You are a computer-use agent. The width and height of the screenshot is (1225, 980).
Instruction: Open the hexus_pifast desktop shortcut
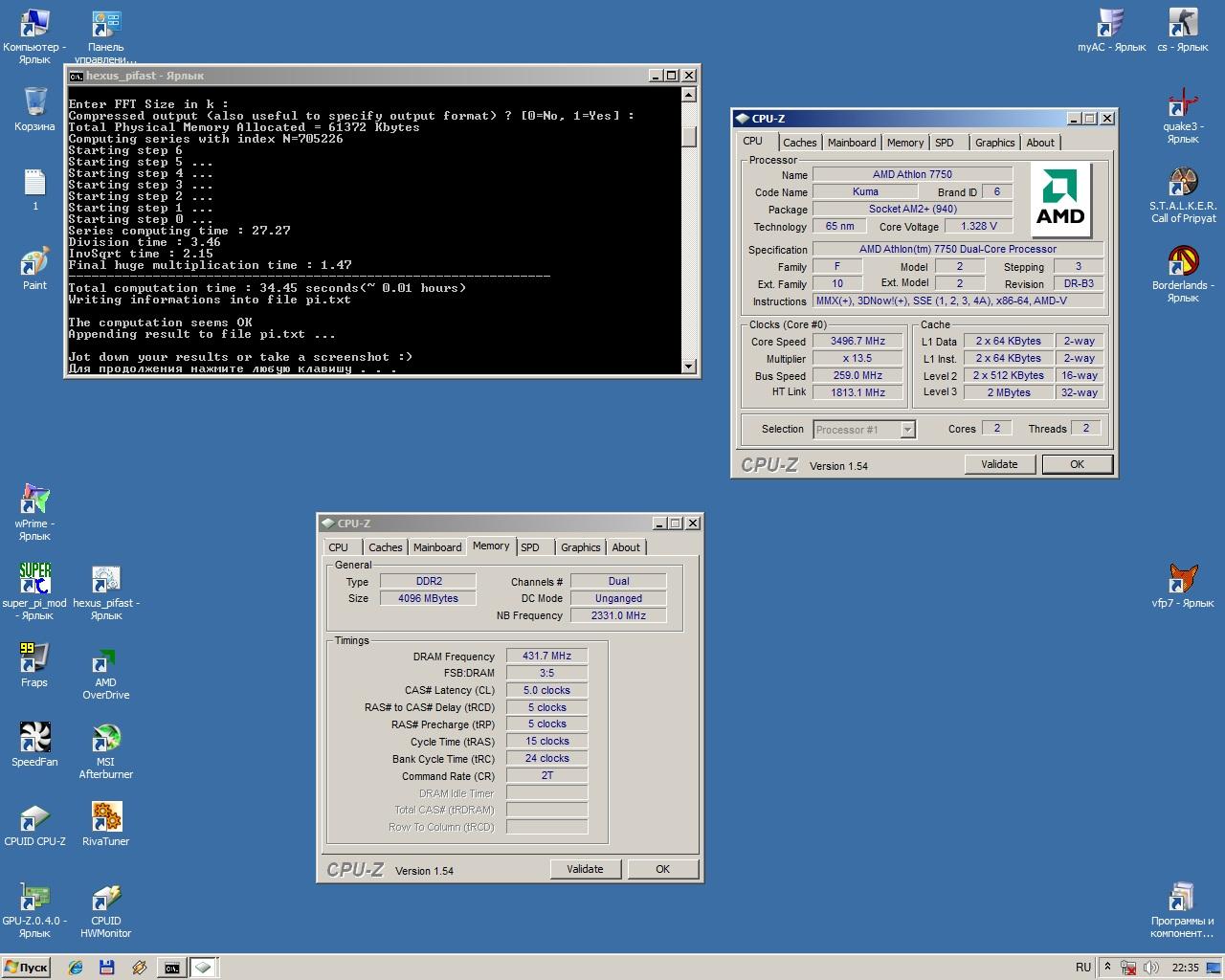pos(106,592)
